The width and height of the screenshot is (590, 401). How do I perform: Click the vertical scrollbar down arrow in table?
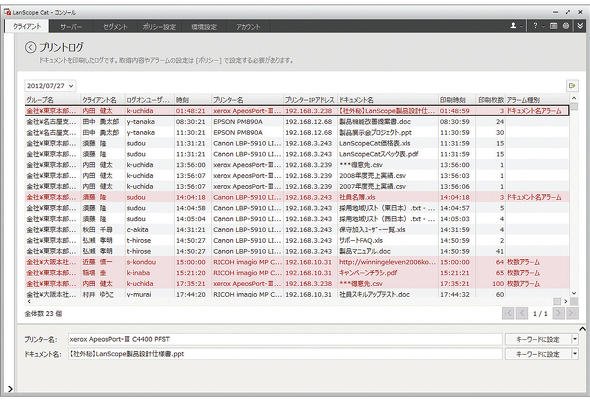click(574, 293)
